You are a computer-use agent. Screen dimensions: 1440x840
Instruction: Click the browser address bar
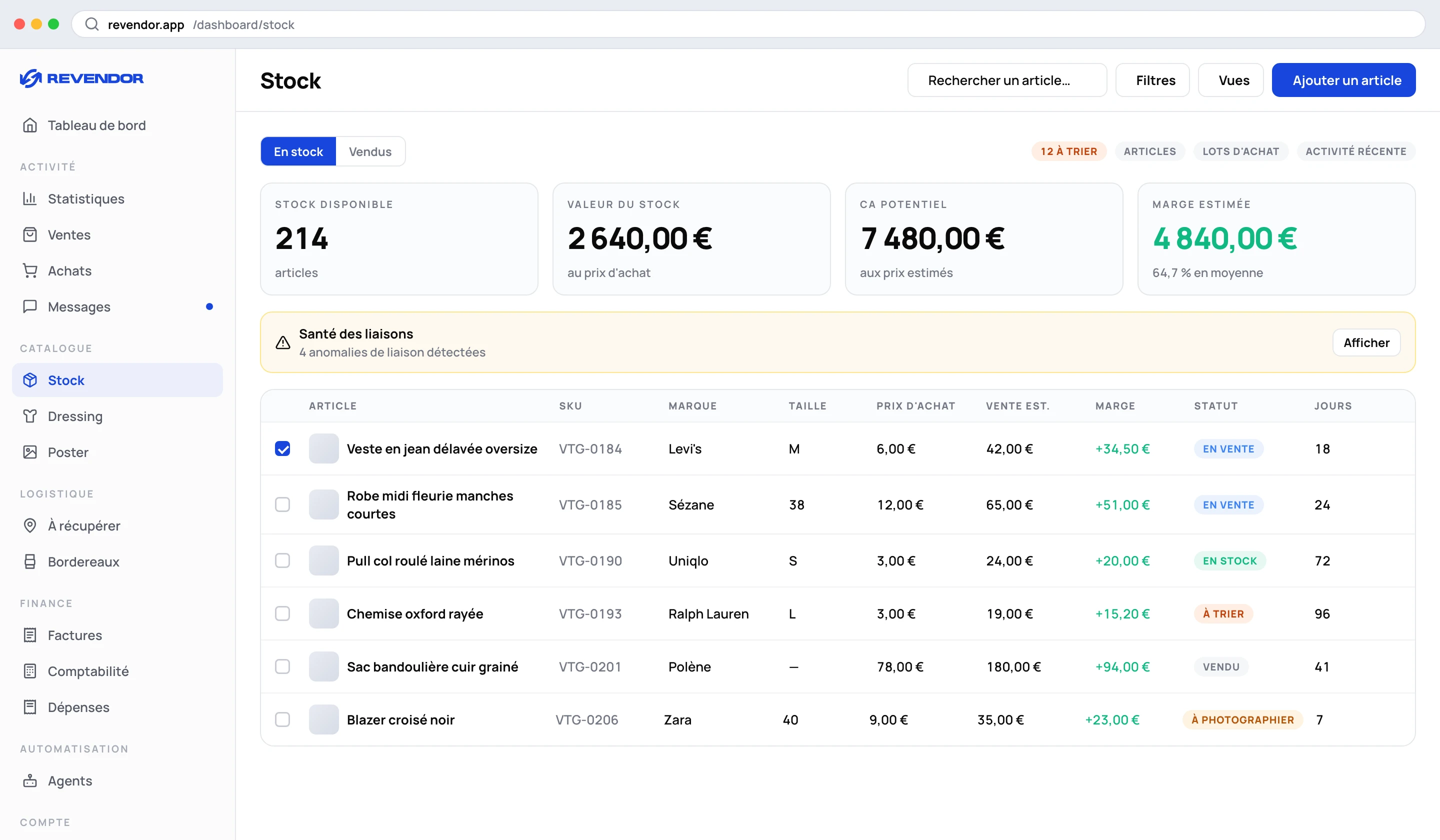tap(747, 24)
